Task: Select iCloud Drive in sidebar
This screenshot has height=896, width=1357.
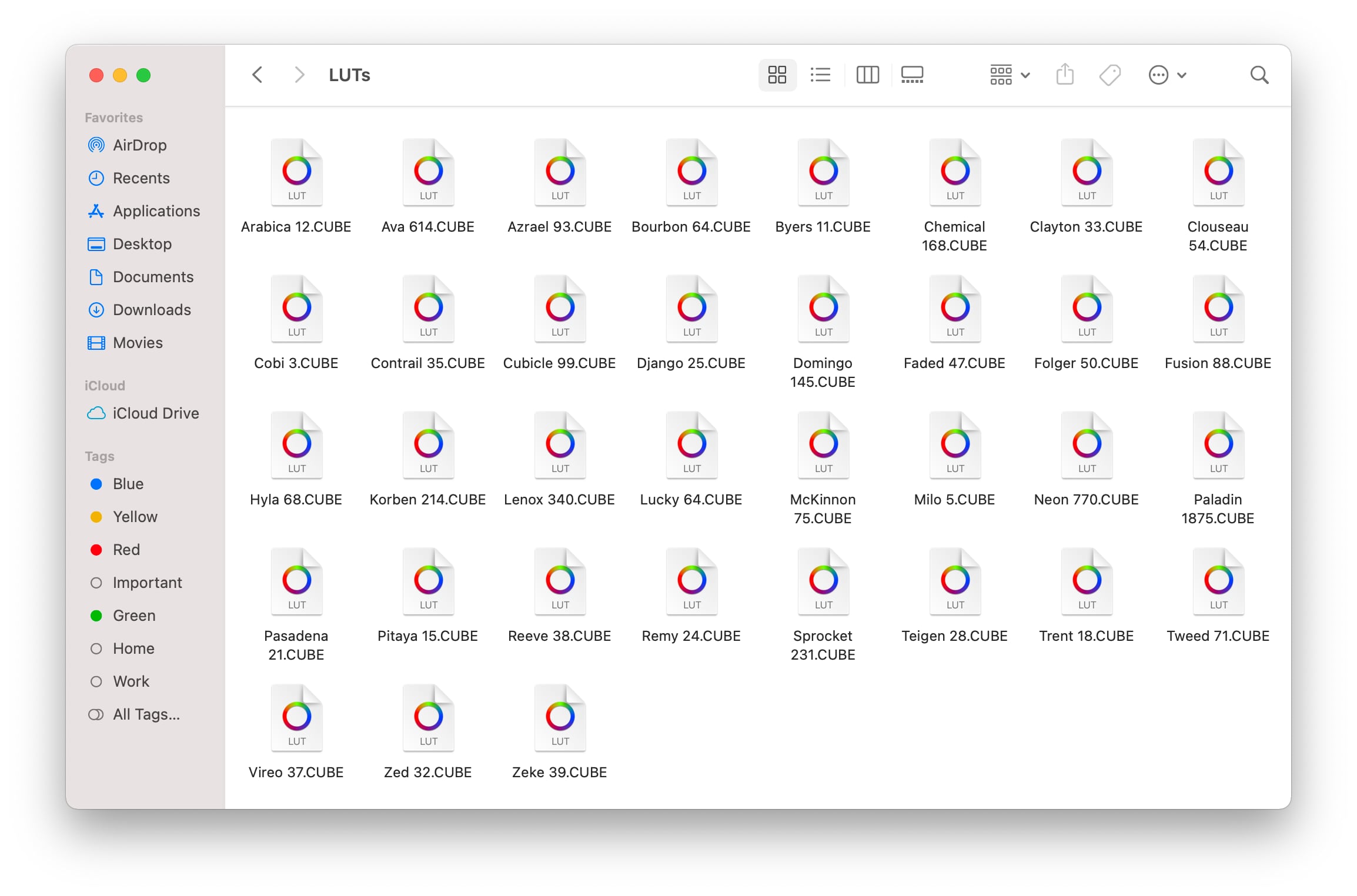Action: click(x=155, y=413)
